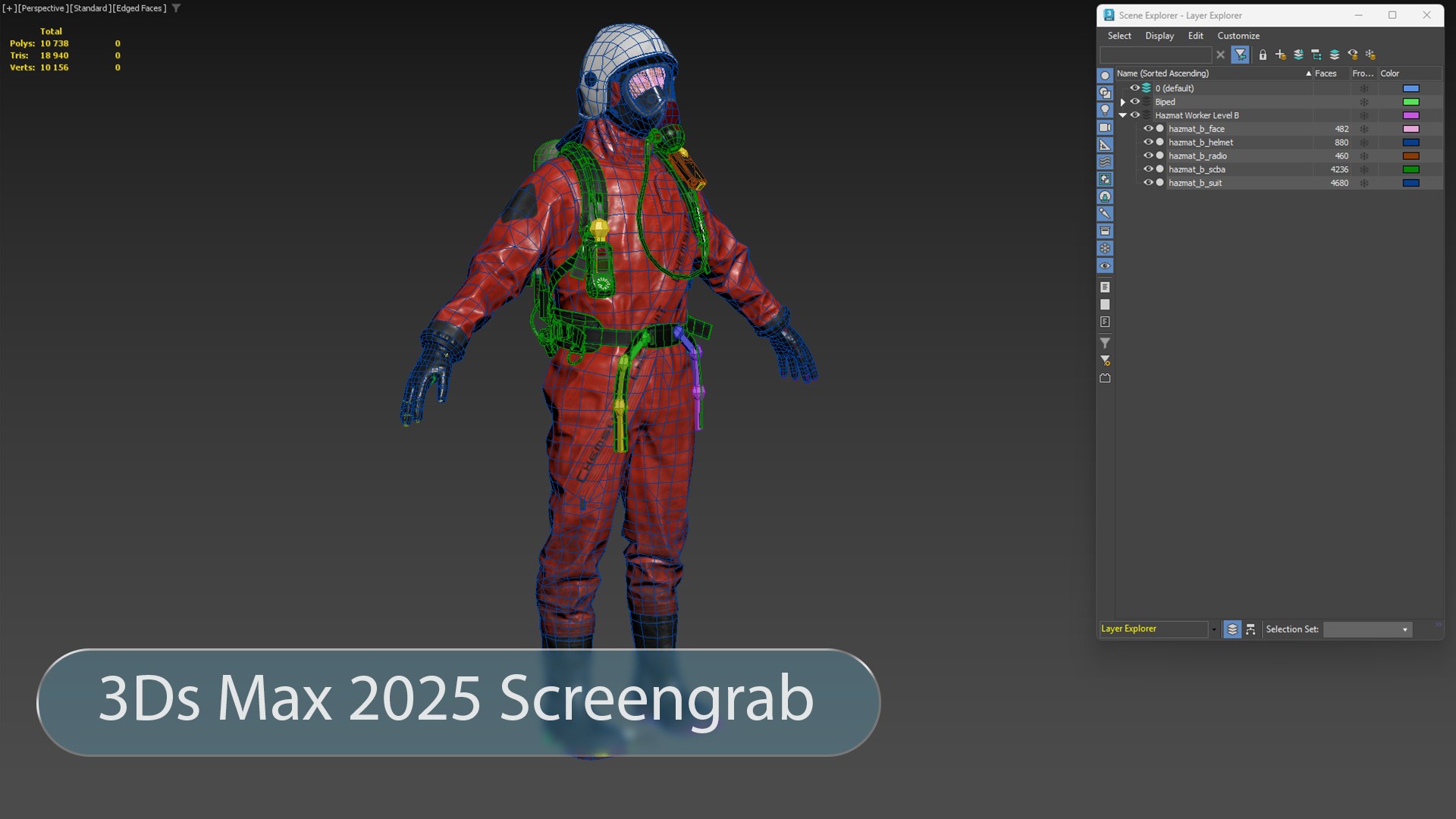Clear the explorer search with X icon

click(x=1220, y=55)
